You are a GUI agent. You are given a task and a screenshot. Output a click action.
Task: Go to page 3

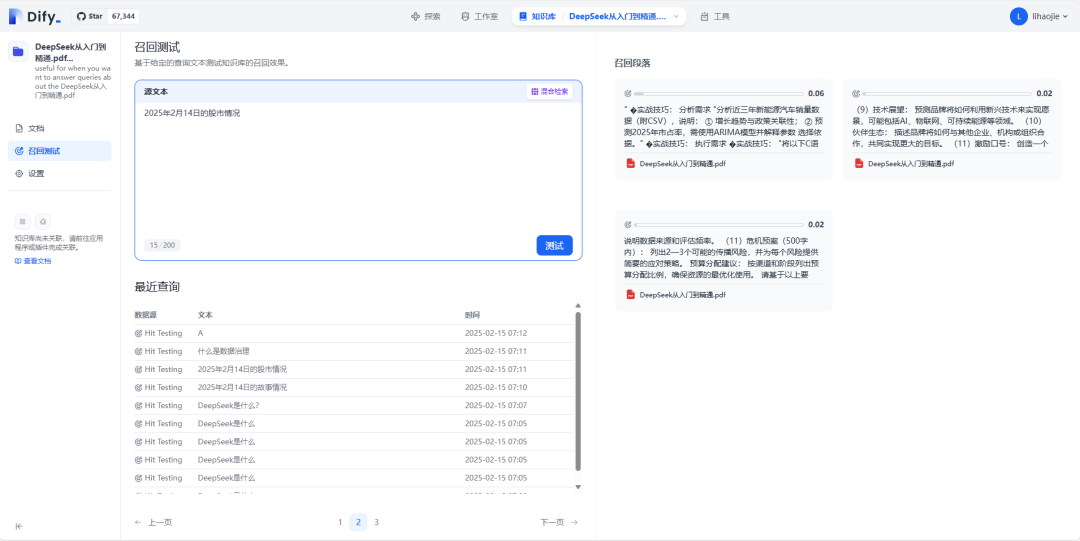376,522
